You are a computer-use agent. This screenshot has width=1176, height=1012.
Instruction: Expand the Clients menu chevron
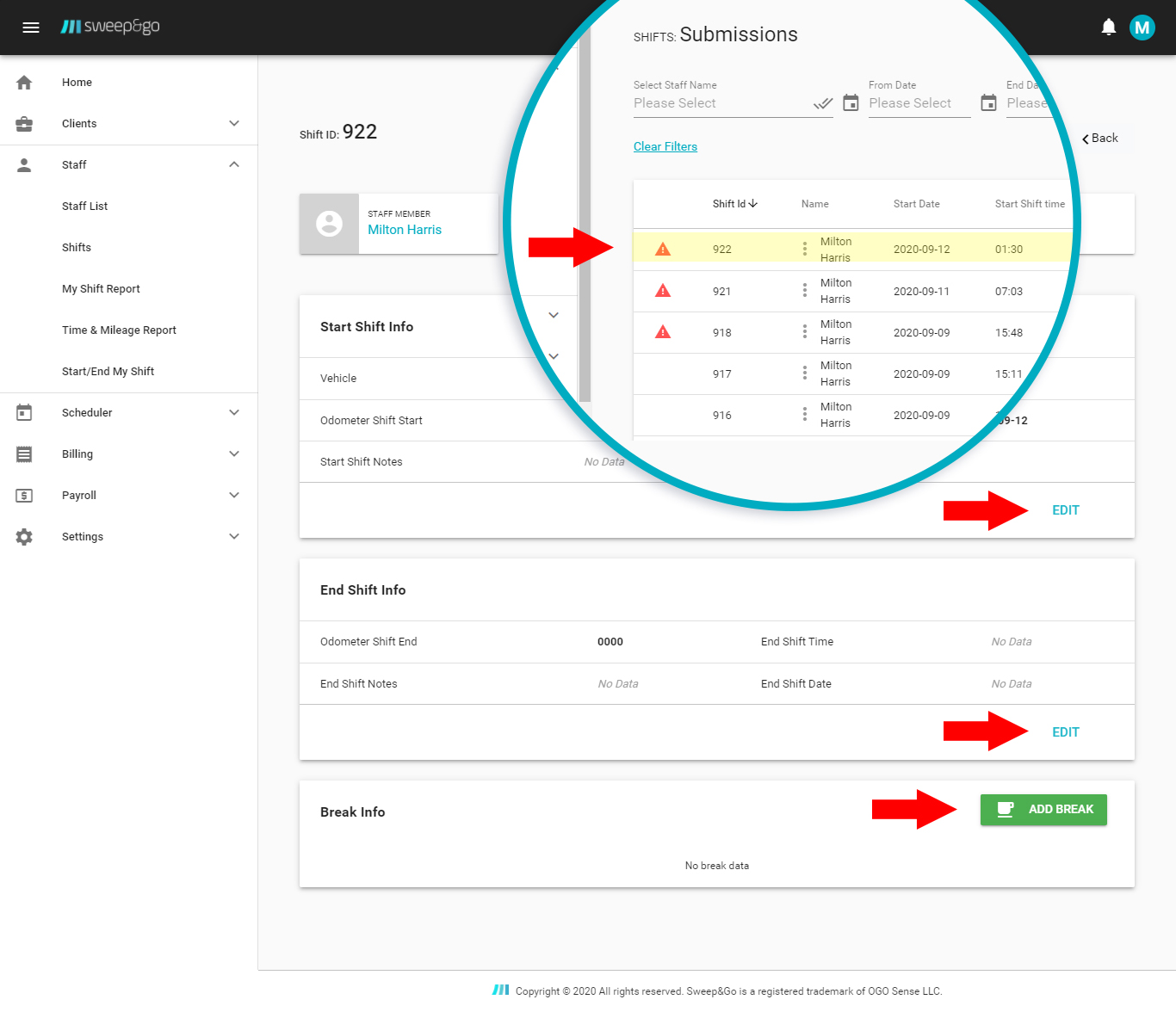(x=234, y=124)
